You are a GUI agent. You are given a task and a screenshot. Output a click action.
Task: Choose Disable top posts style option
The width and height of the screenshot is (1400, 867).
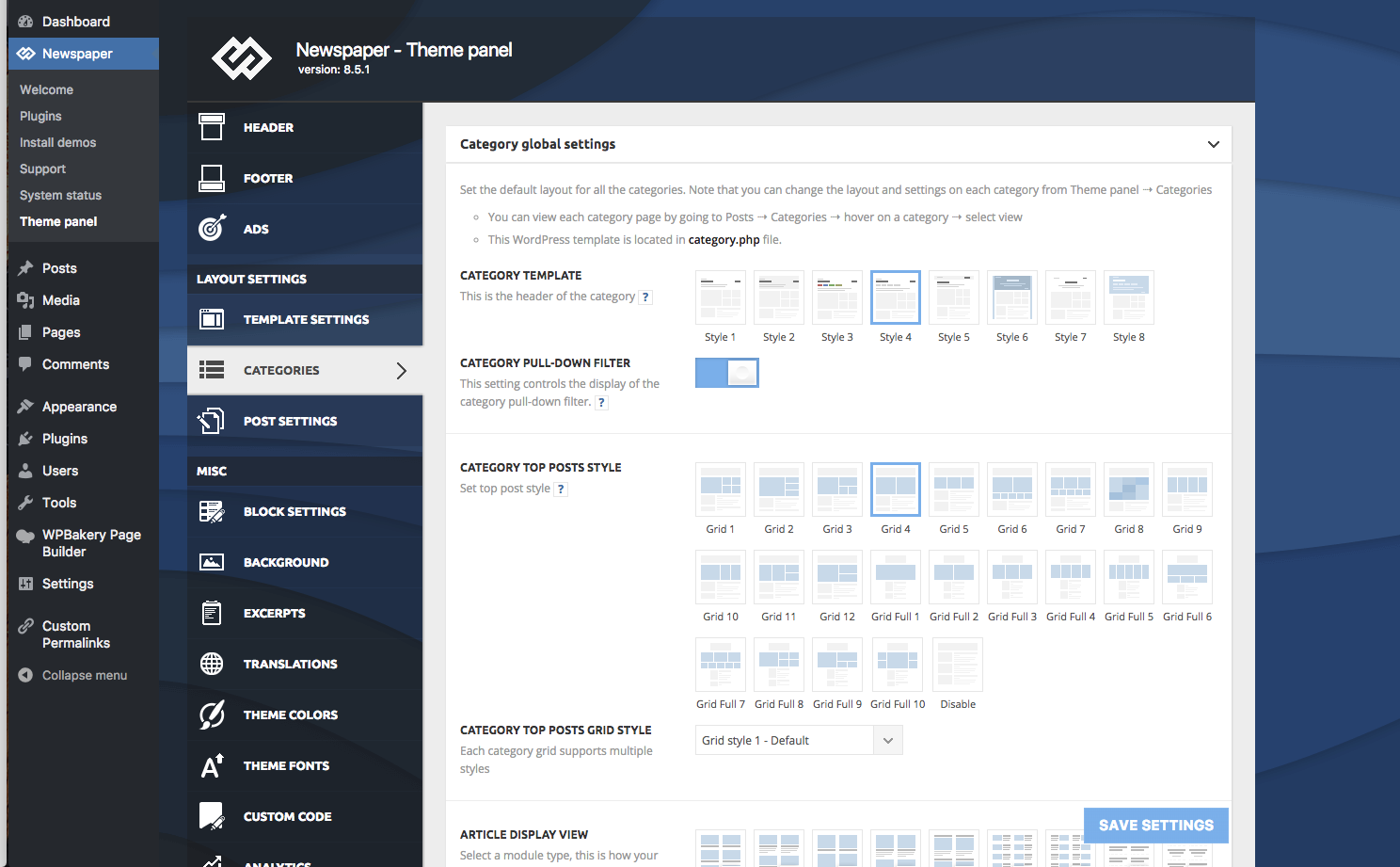click(958, 665)
